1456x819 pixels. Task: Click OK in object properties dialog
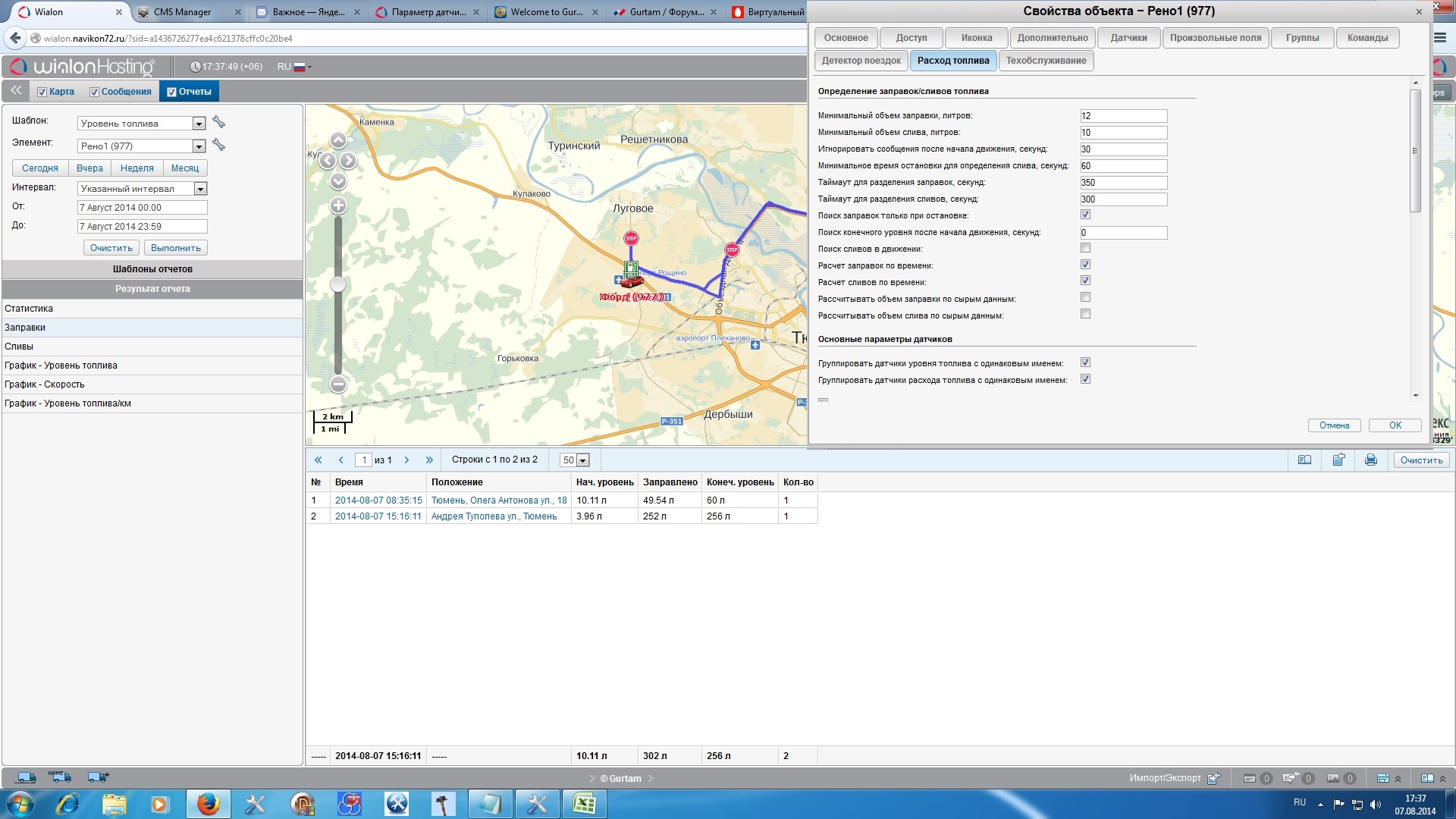1395,425
